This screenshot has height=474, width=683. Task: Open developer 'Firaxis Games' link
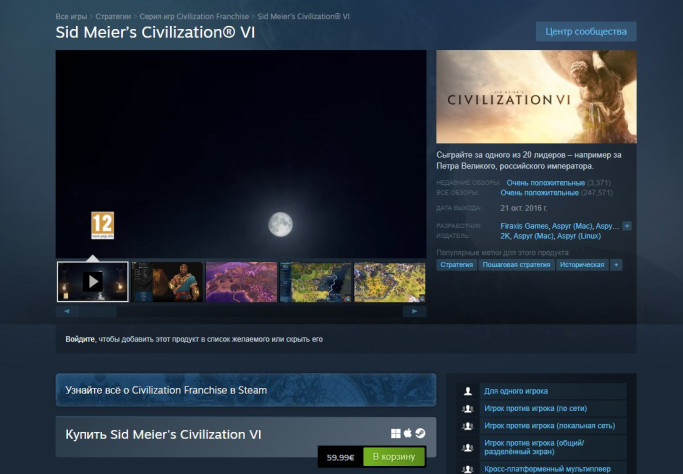524,226
